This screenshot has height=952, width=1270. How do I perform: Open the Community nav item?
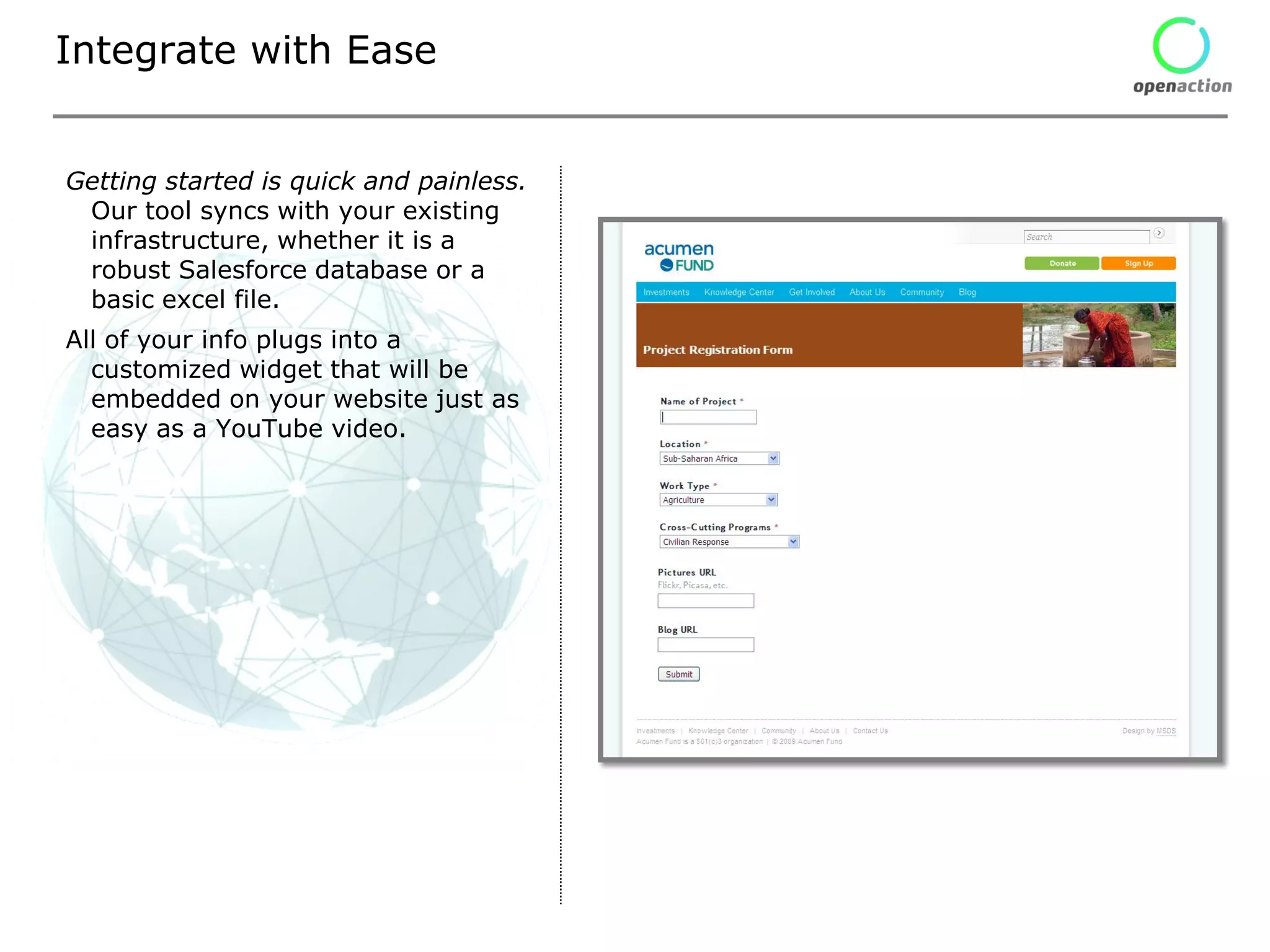click(921, 293)
